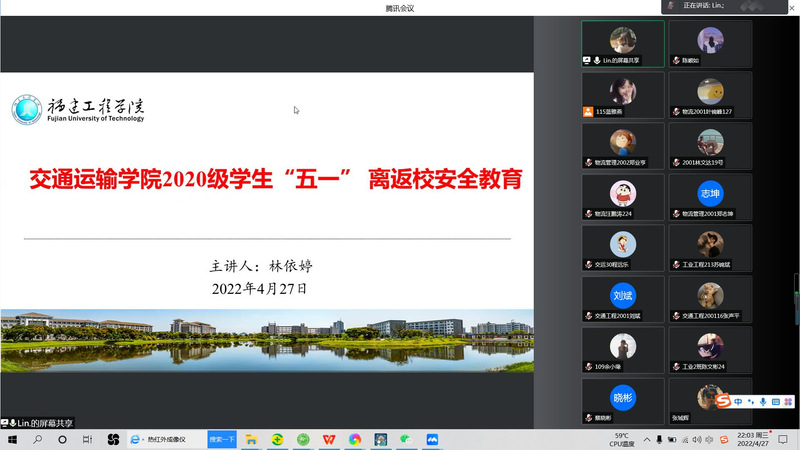Screen dimensions: 800x450
Task: Click muted mic icon next to 交通工程200116
Action: [676, 316]
